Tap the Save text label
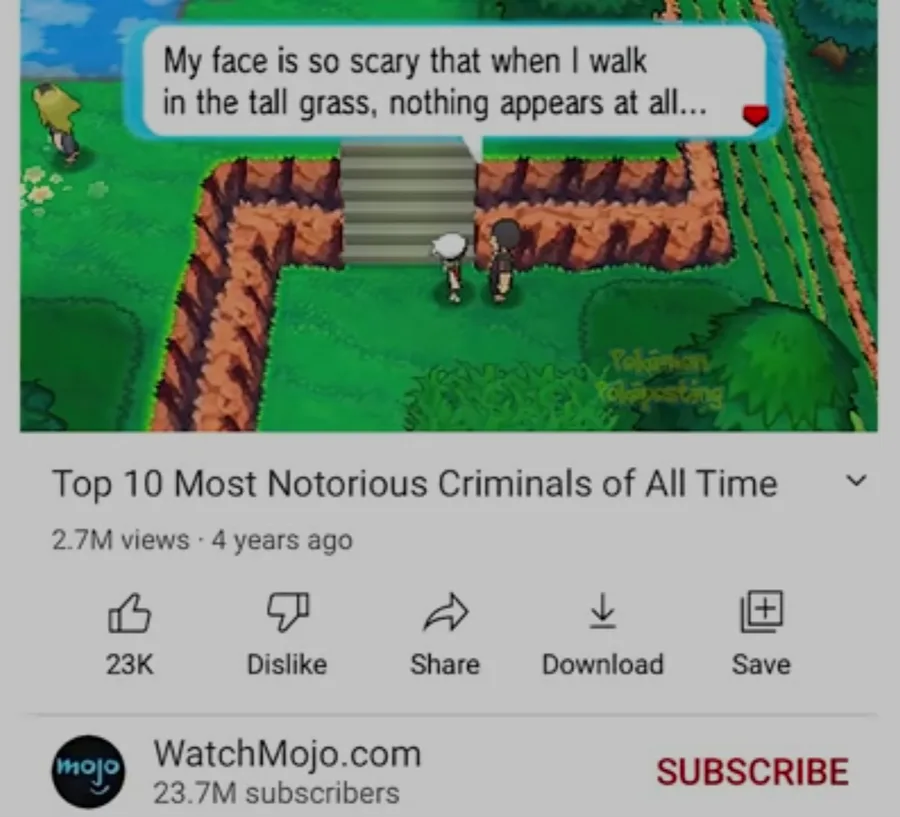900x817 pixels. click(x=761, y=664)
